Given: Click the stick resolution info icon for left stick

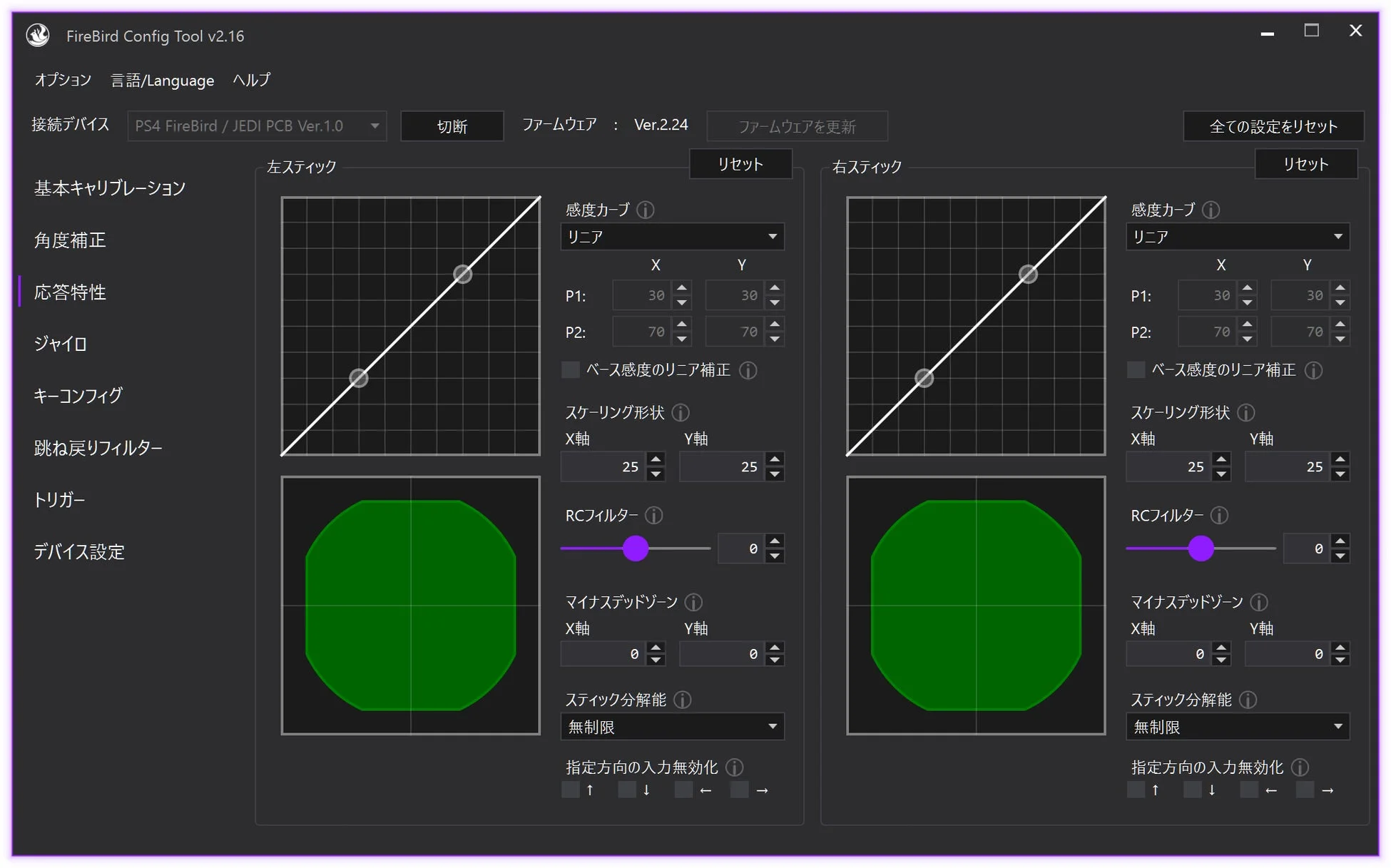Looking at the screenshot, I should click(x=683, y=700).
